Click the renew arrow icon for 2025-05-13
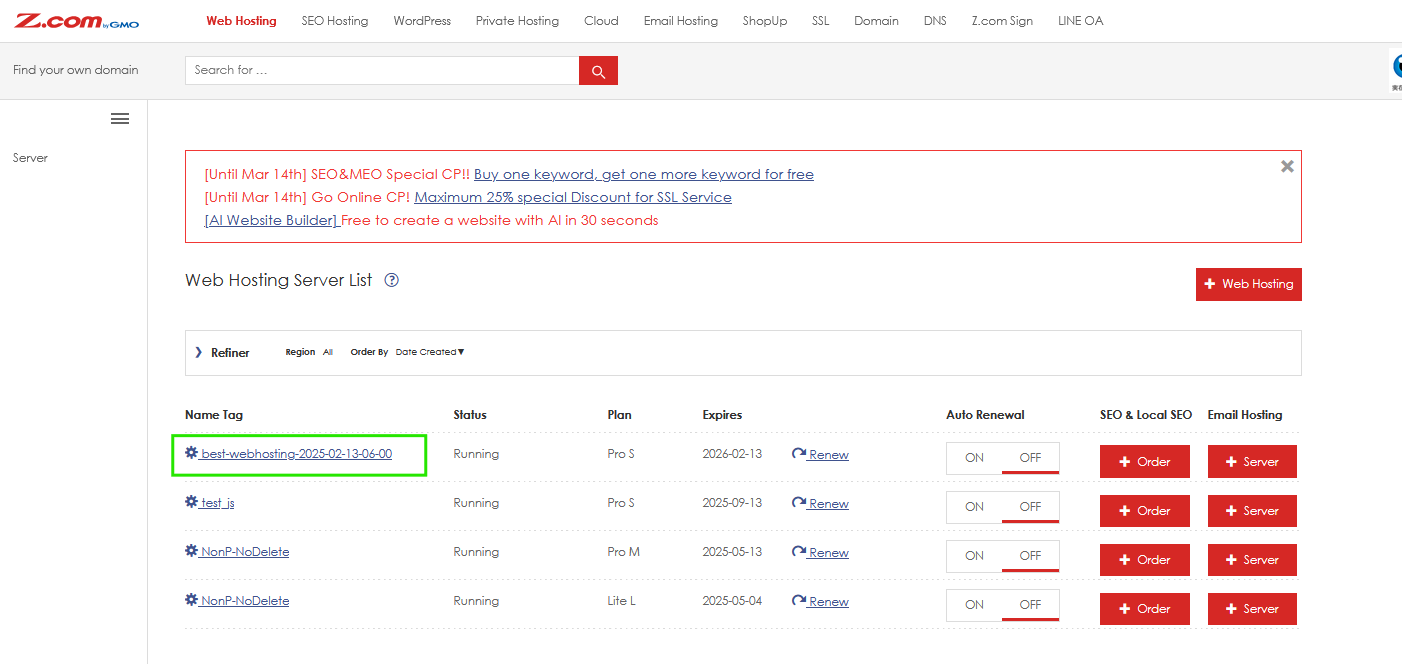 799,552
